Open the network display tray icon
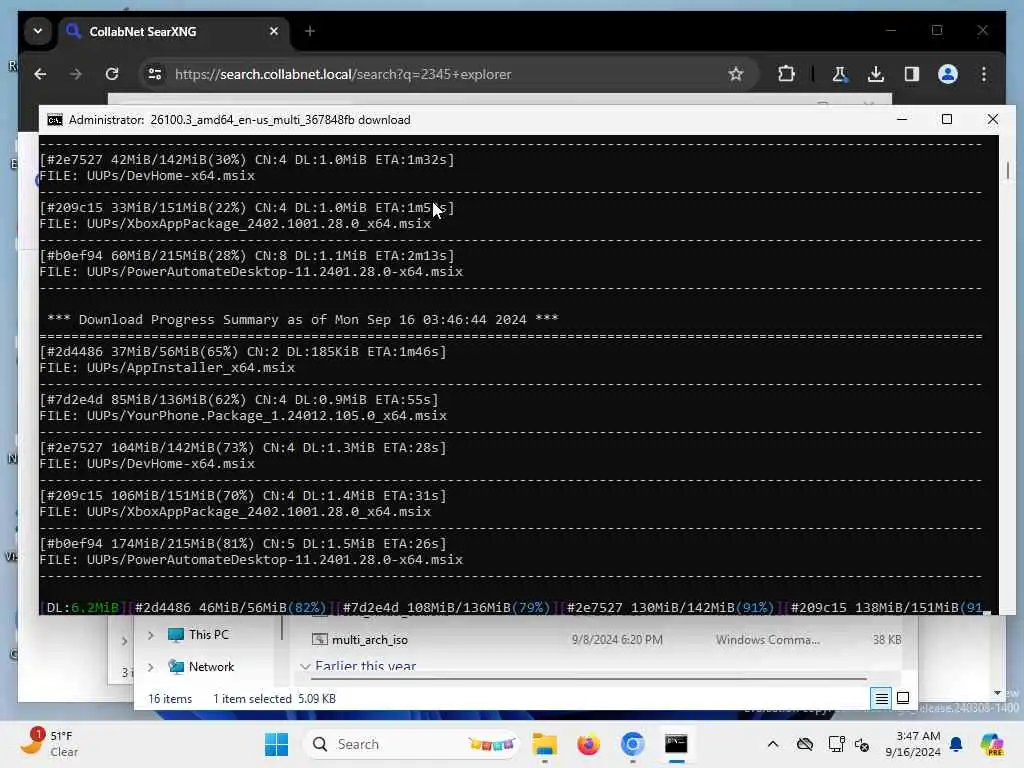 [836, 744]
